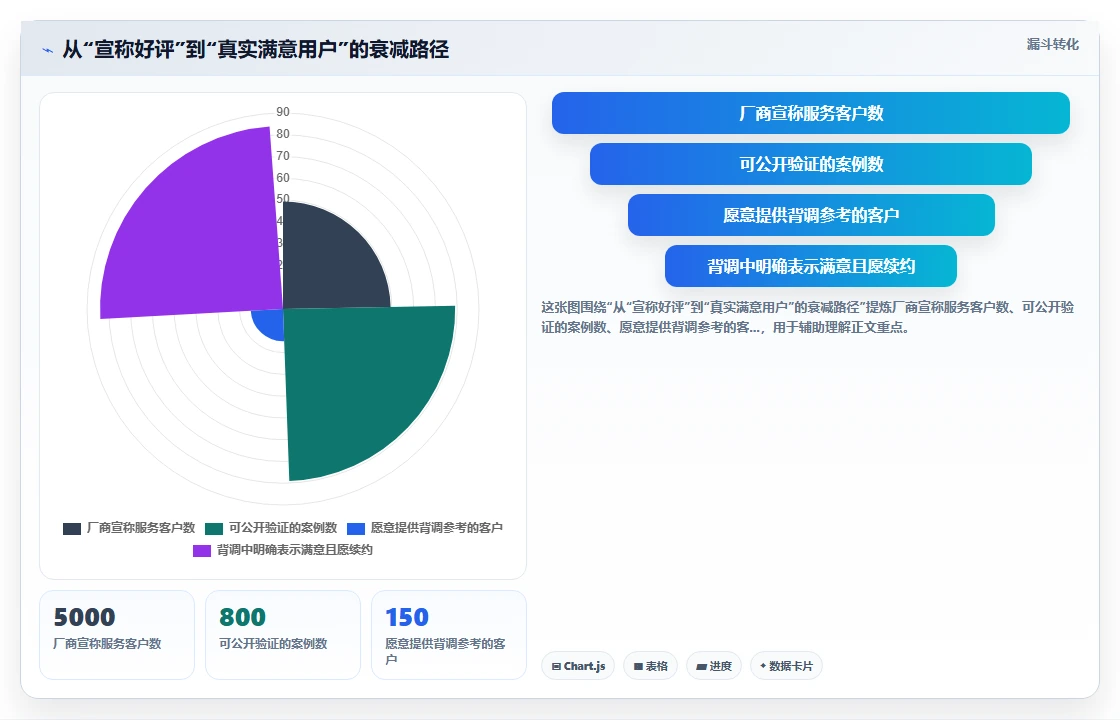Screen dimensions: 1120x720
Task: Click legend text 背调中明确表示满意且愿续约
Action: tap(295, 550)
